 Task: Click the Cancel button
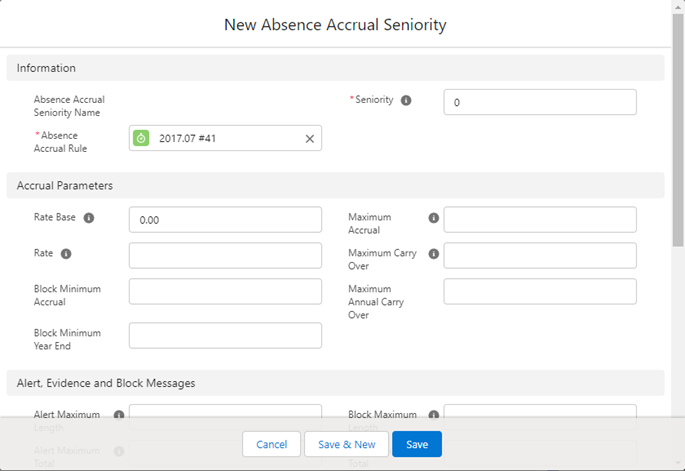[271, 444]
